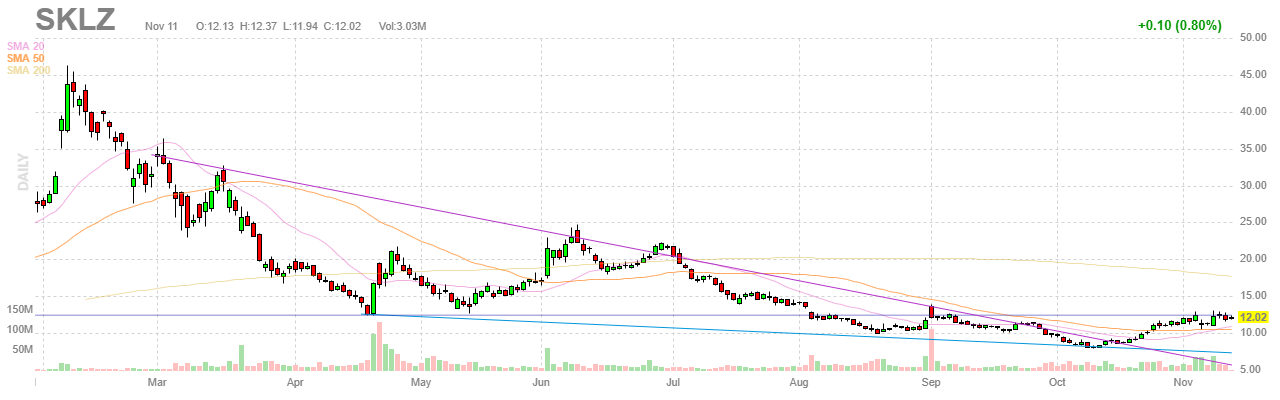Click the Nov 11 date label
Screen dimensions: 1280x400
[160, 24]
